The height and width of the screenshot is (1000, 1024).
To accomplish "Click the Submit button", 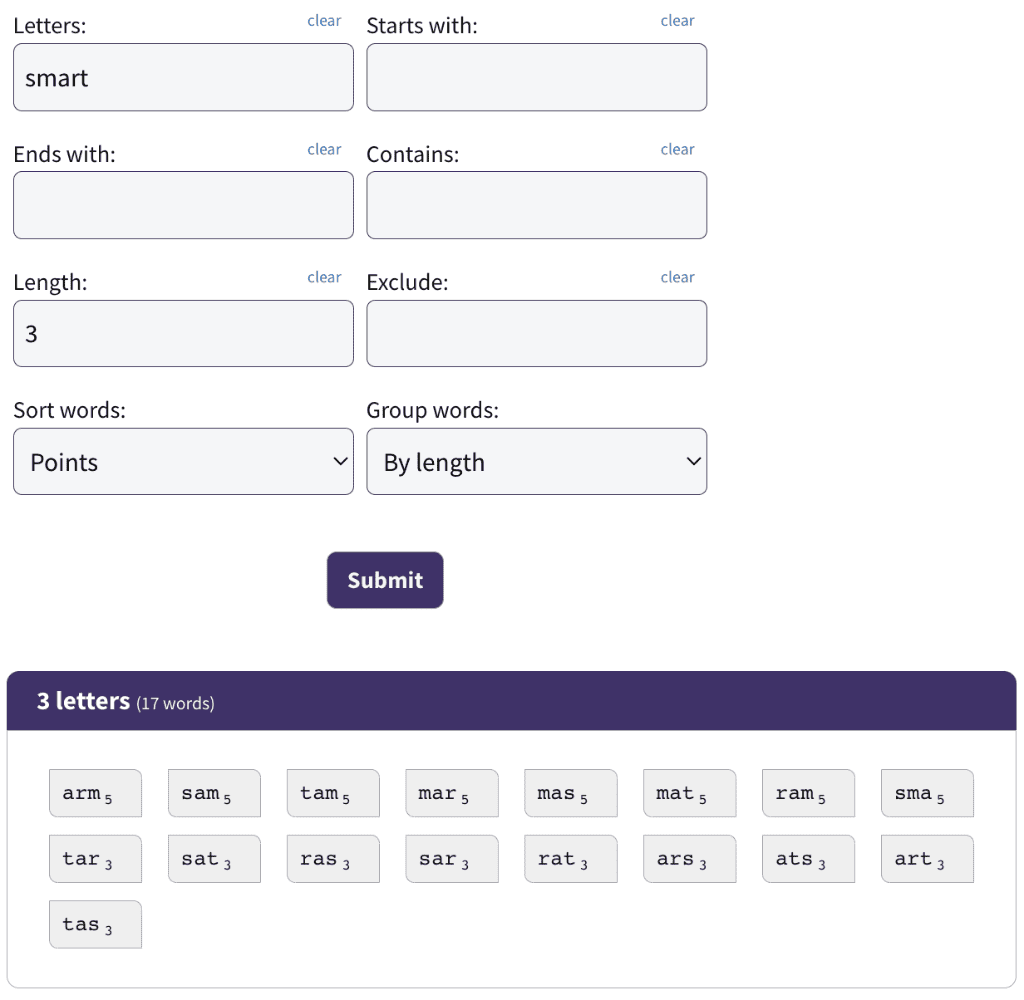I will [x=385, y=580].
